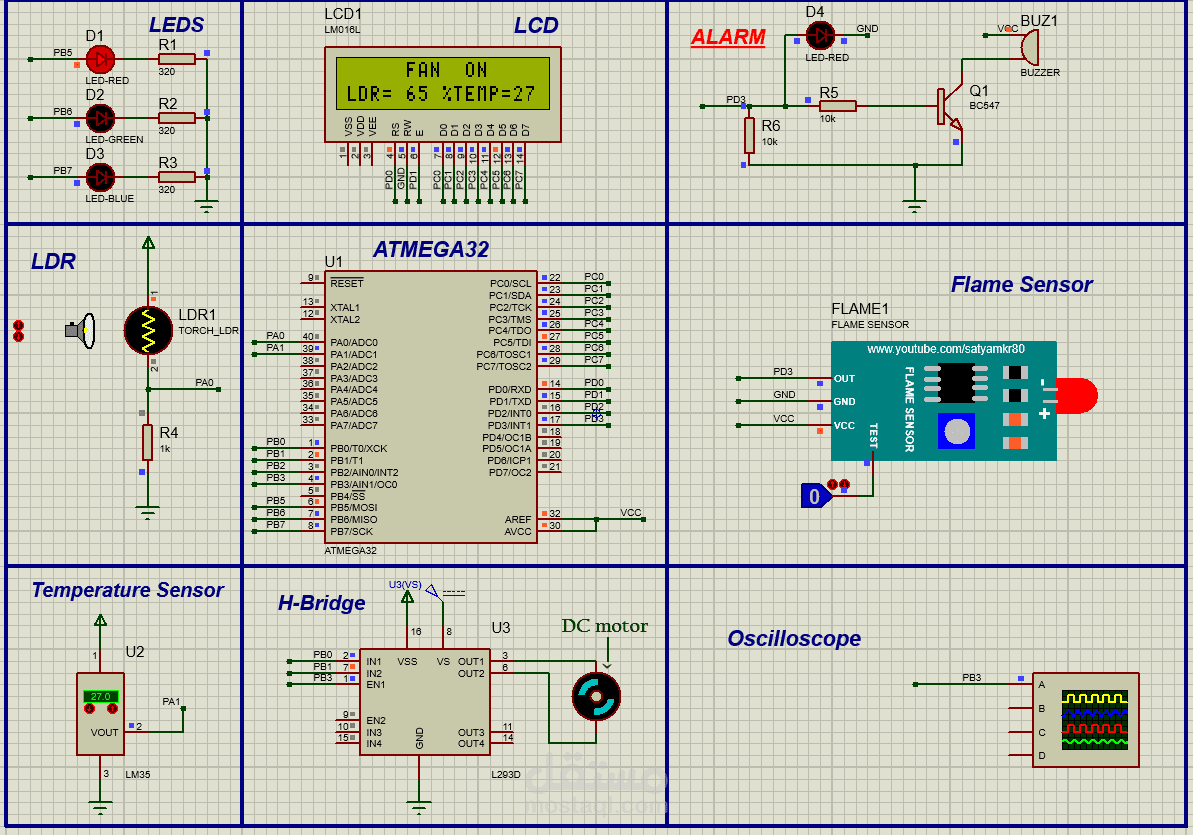The height and width of the screenshot is (835, 1193).
Task: Click the PB5 terminal label beside D1
Action: click(63, 53)
